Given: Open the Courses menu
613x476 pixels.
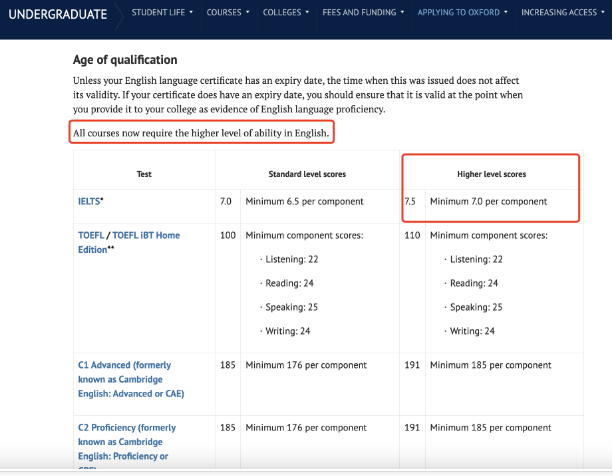Looking at the screenshot, I should [228, 13].
